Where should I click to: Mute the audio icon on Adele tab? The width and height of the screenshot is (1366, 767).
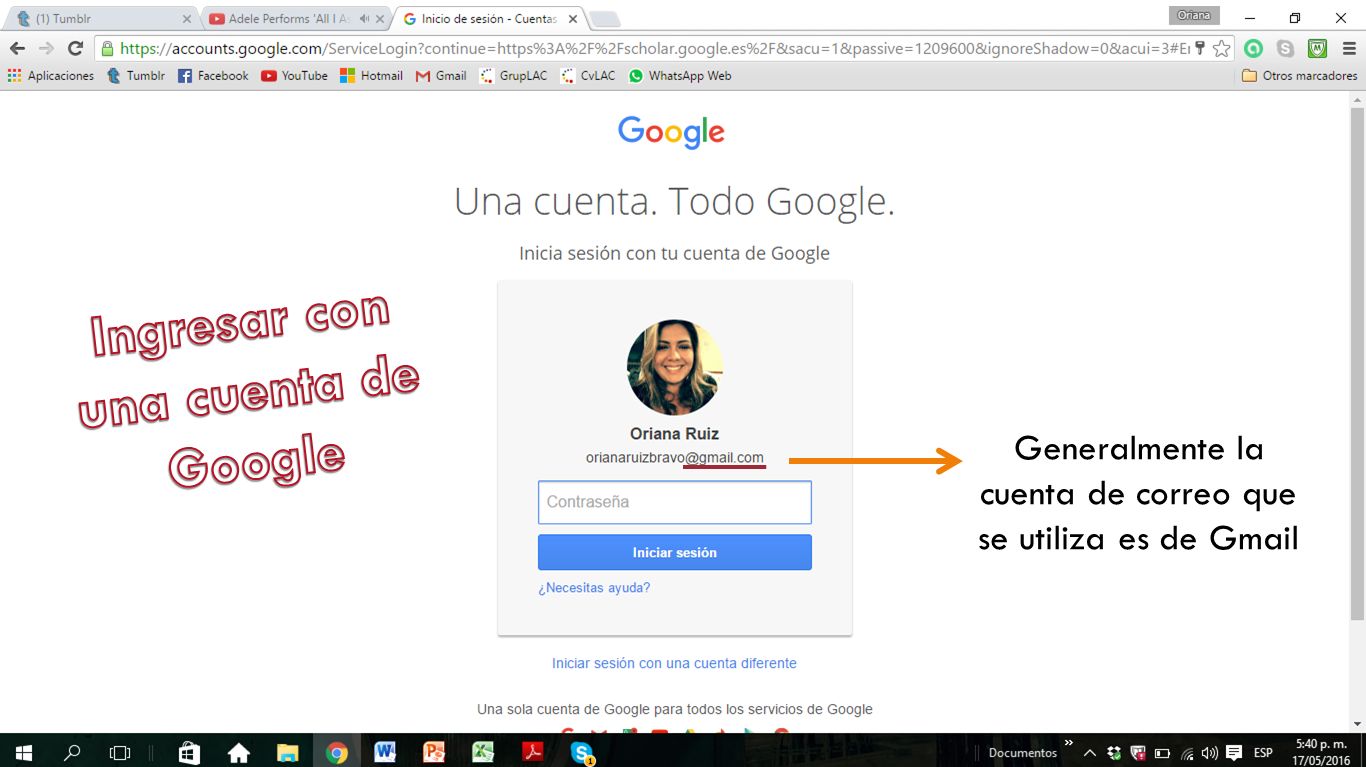tap(364, 19)
